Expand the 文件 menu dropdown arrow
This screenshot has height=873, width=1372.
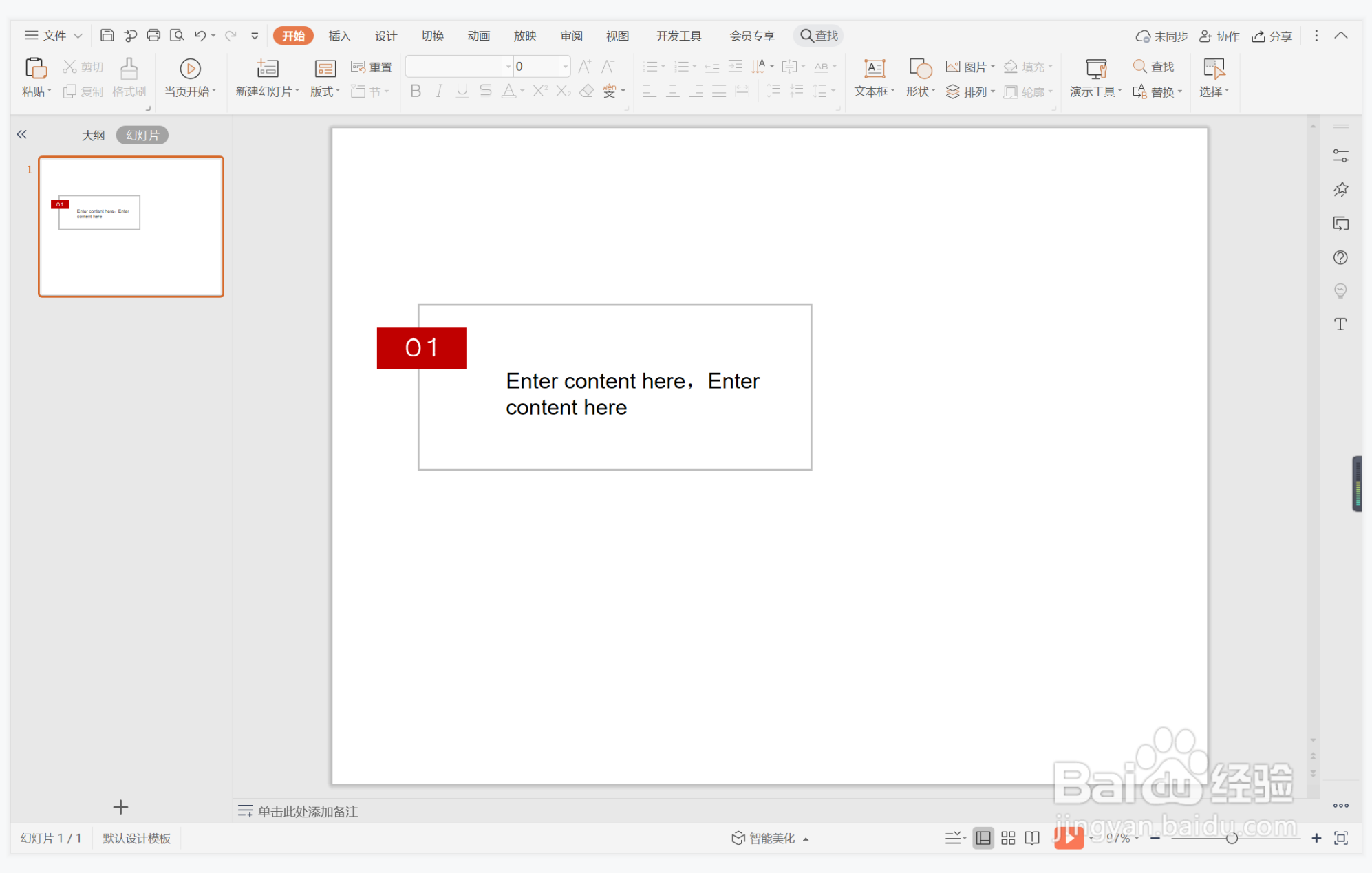78,36
